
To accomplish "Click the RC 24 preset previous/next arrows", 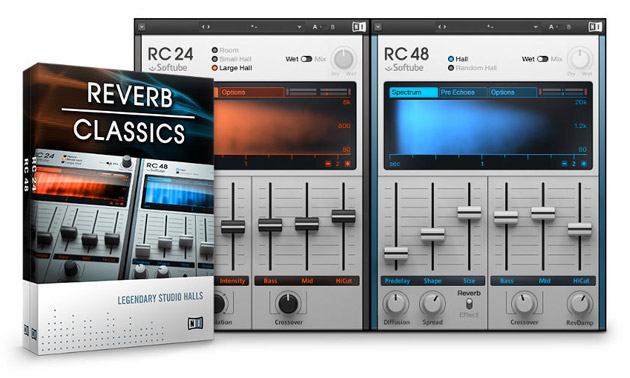I will tap(206, 27).
